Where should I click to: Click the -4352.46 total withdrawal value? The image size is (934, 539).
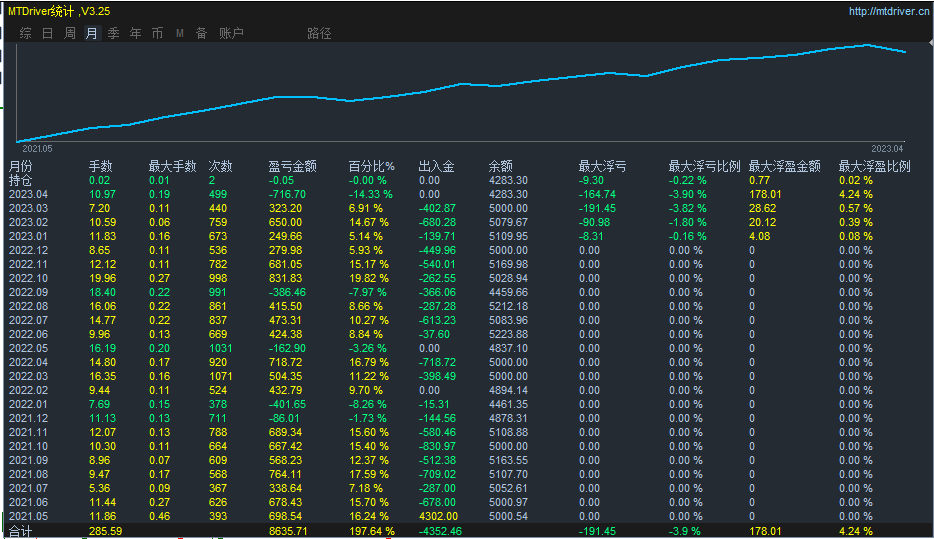point(440,531)
